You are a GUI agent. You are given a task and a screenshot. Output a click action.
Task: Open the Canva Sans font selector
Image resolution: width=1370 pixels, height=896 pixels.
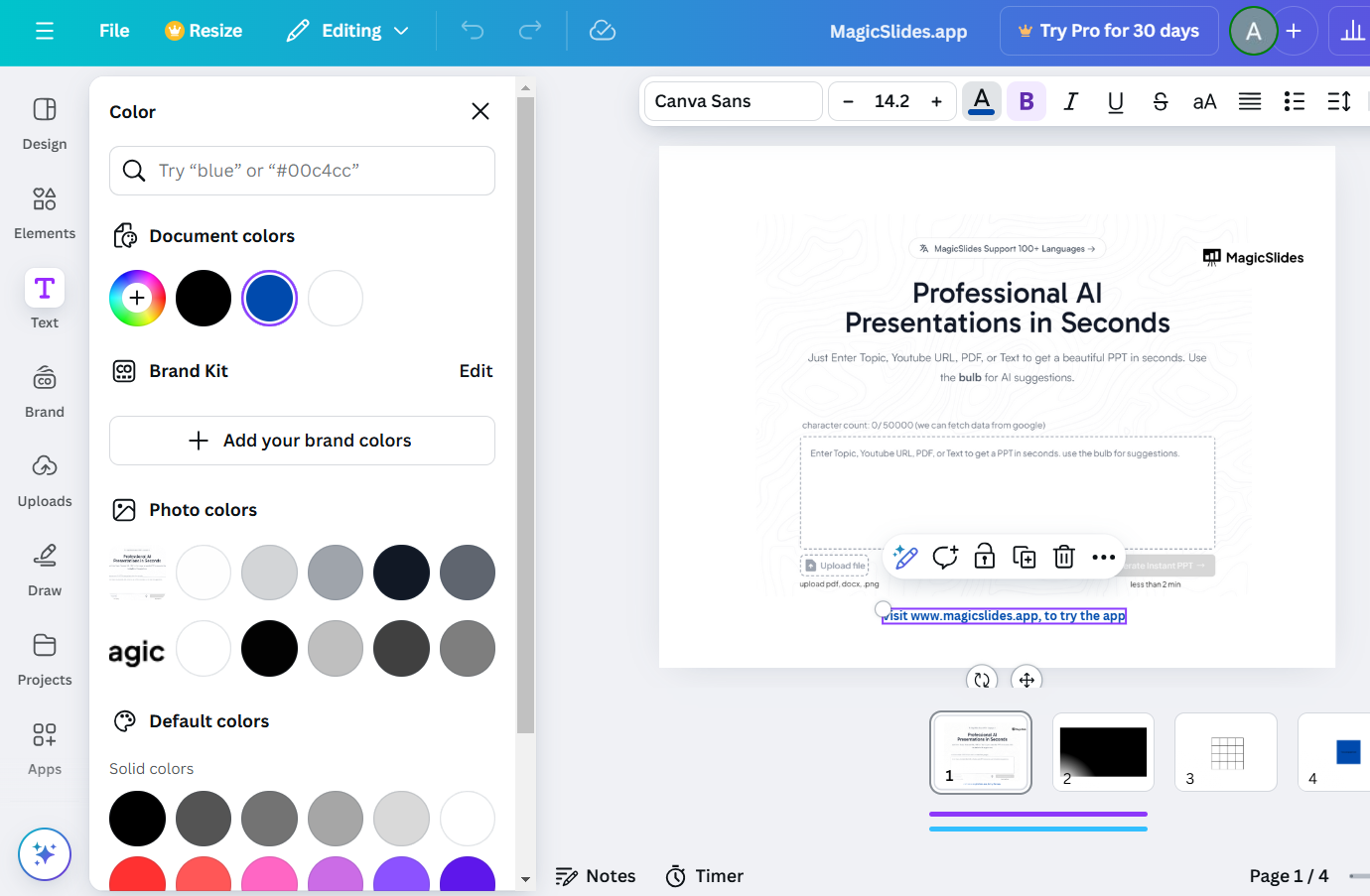tap(734, 101)
